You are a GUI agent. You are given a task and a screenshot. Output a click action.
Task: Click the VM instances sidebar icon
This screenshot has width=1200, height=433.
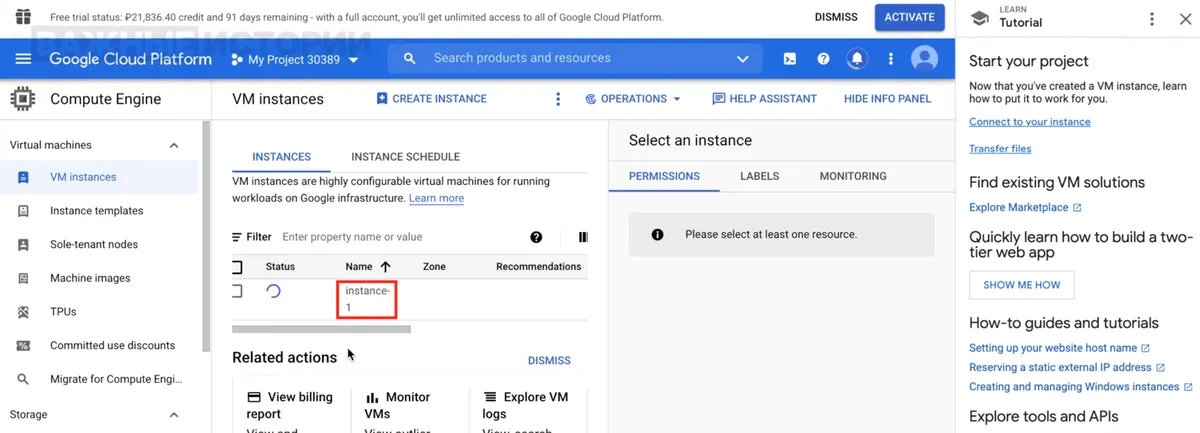click(24, 177)
